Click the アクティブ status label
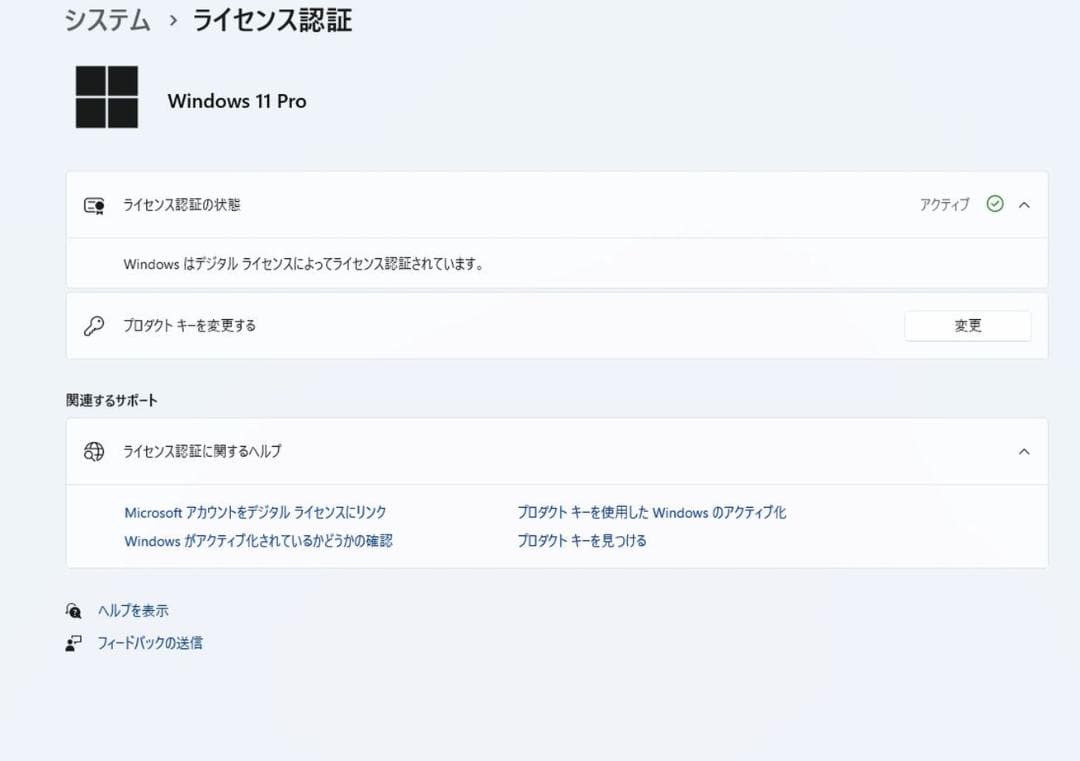1080x761 pixels. 944,204
